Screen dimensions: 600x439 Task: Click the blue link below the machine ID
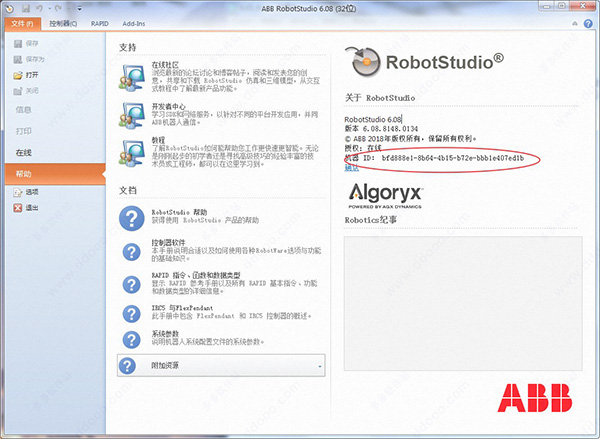point(352,168)
